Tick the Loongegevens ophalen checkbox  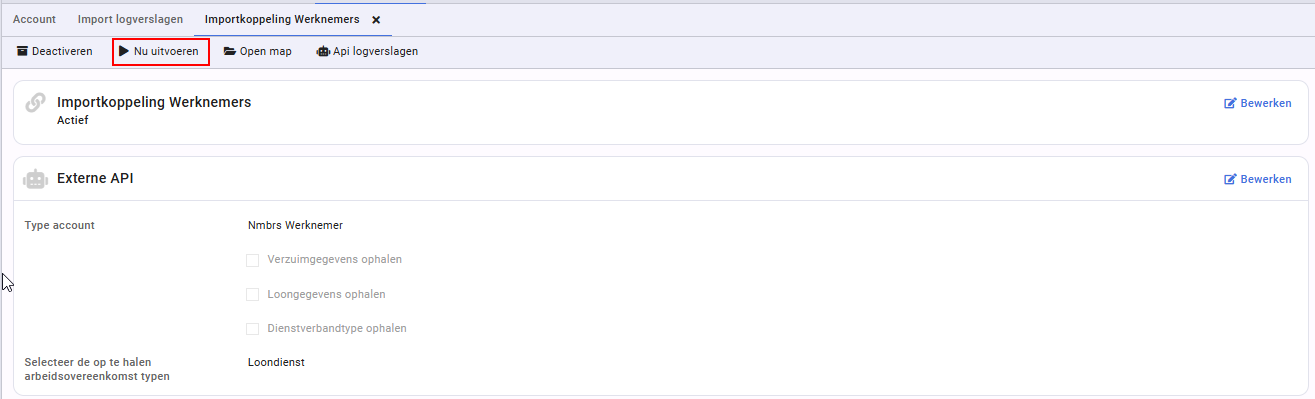pos(253,294)
